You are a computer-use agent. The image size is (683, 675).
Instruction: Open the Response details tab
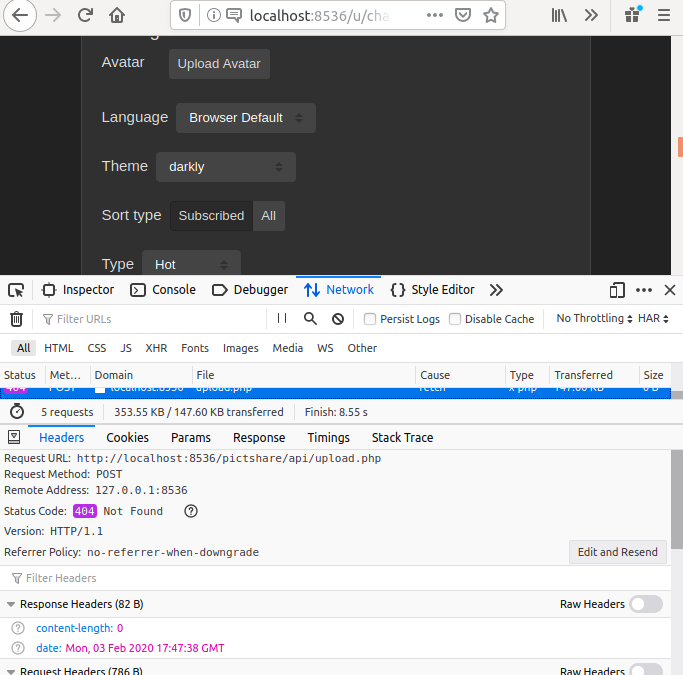click(x=259, y=437)
